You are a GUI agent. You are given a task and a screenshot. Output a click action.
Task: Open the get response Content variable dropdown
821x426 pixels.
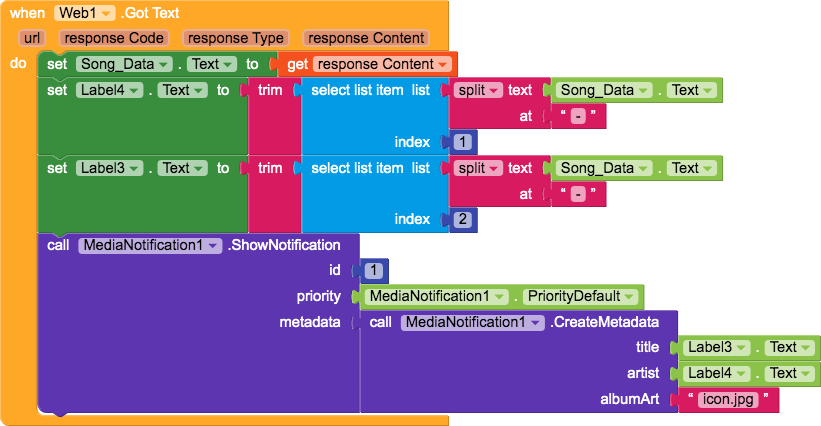coord(382,64)
